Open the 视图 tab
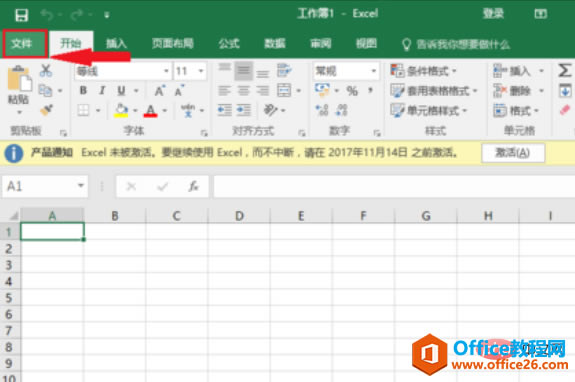Viewport: 575px width, 382px height. (366, 44)
